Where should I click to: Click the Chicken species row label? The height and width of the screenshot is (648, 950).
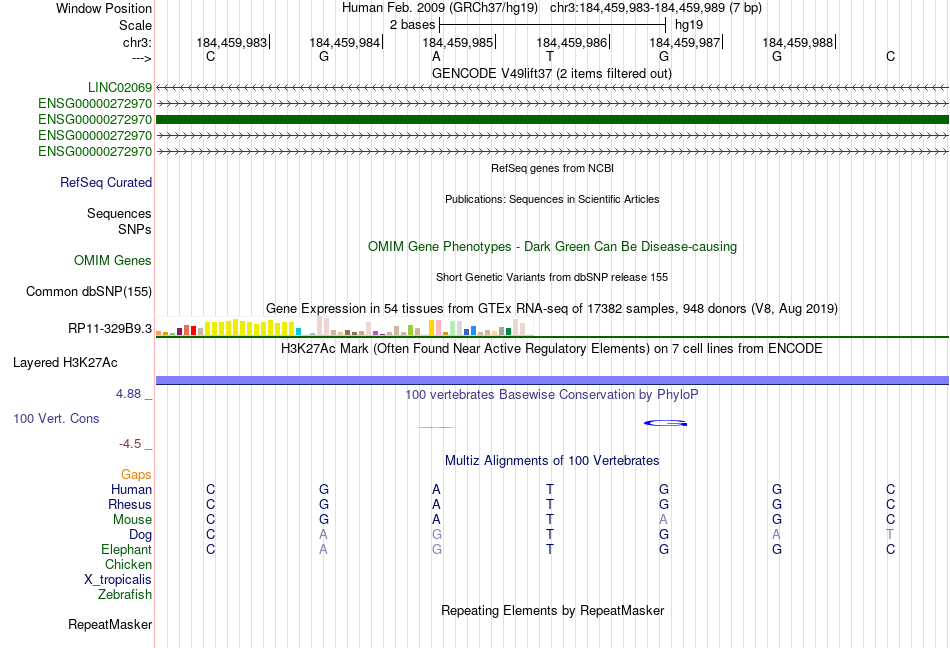[128, 564]
